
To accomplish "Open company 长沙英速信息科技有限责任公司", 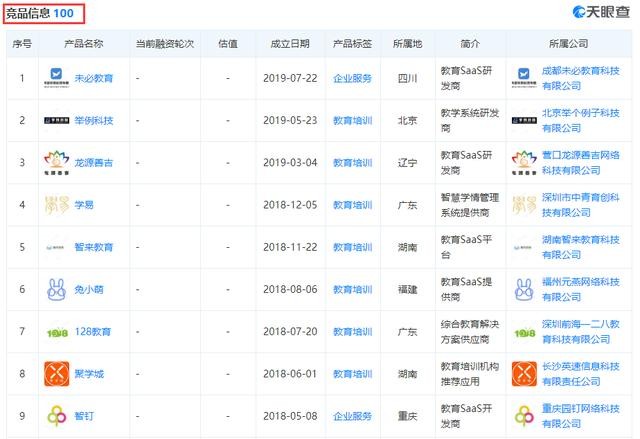I will 580,374.
